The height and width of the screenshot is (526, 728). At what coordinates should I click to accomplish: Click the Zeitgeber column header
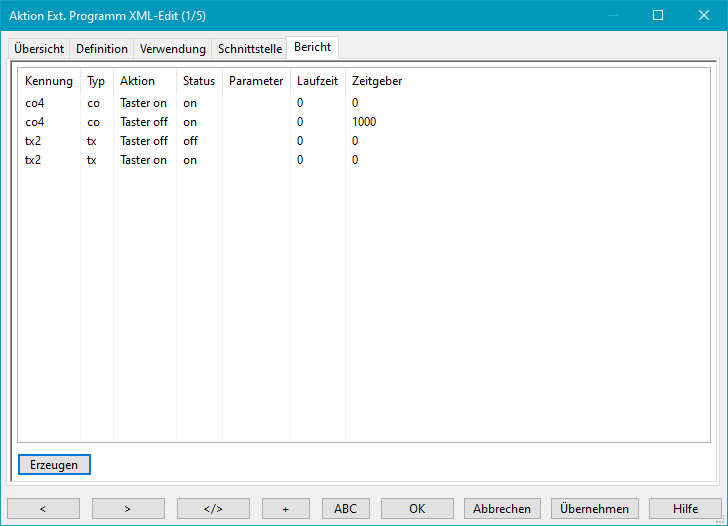tap(377, 81)
